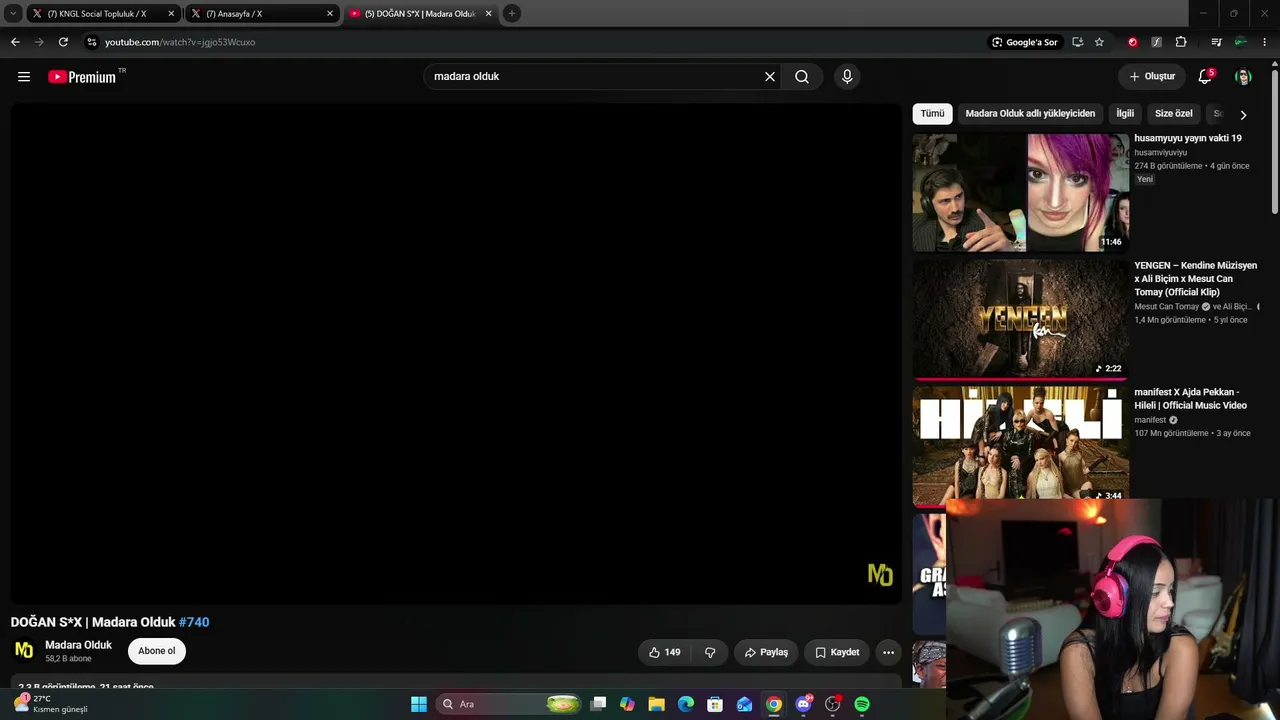
Task: Open Discord from the taskbar
Action: [x=803, y=704]
